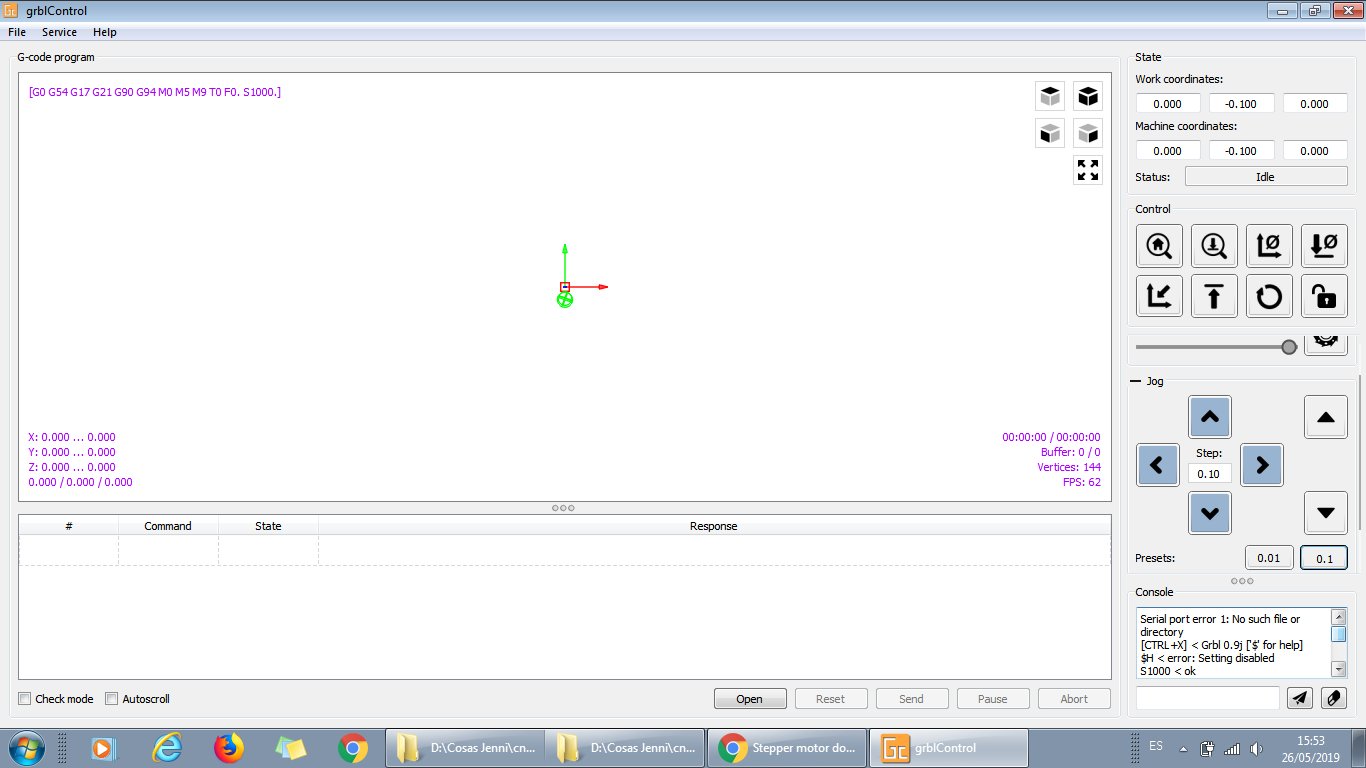
Task: Click the jog Step value field
Action: click(x=1210, y=474)
